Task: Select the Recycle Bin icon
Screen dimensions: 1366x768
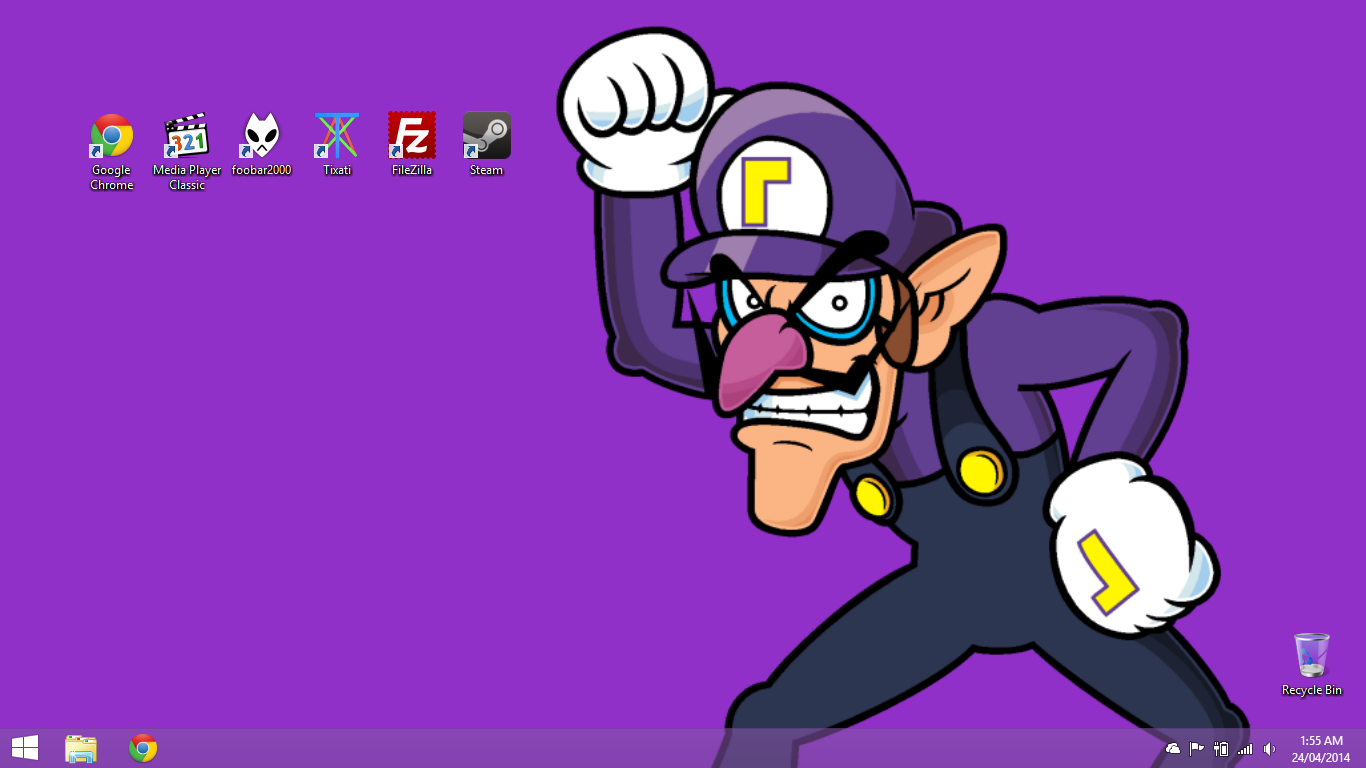Action: point(1311,656)
